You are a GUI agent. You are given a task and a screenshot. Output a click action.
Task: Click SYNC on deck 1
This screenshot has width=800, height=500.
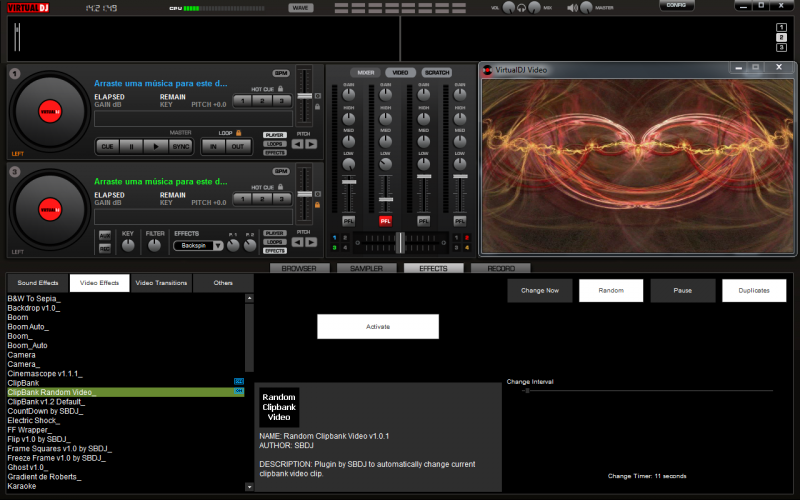click(181, 146)
